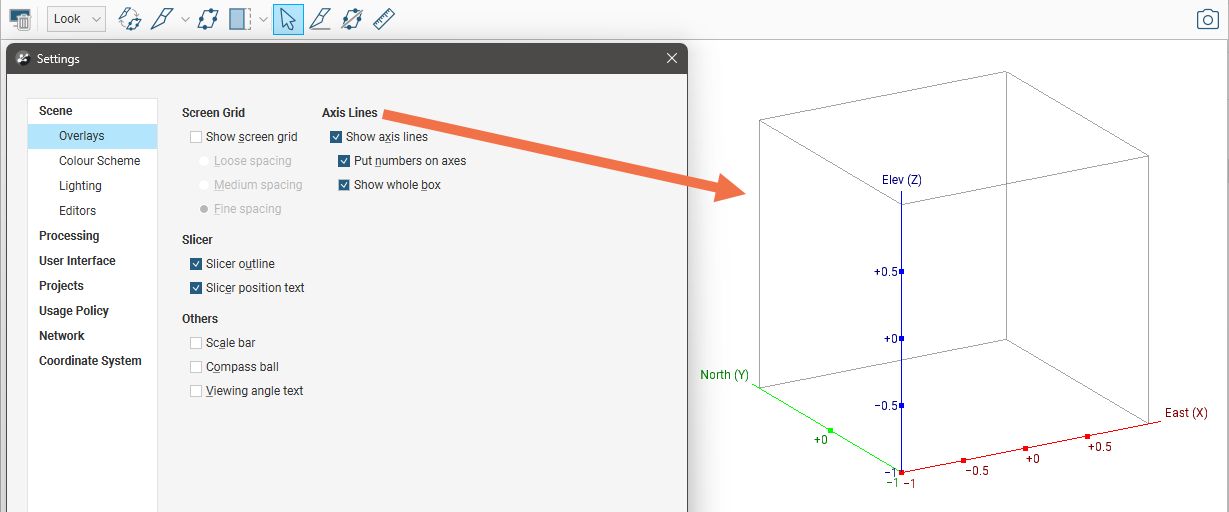Close the Settings dialog
This screenshot has width=1229, height=512.
coord(672,59)
